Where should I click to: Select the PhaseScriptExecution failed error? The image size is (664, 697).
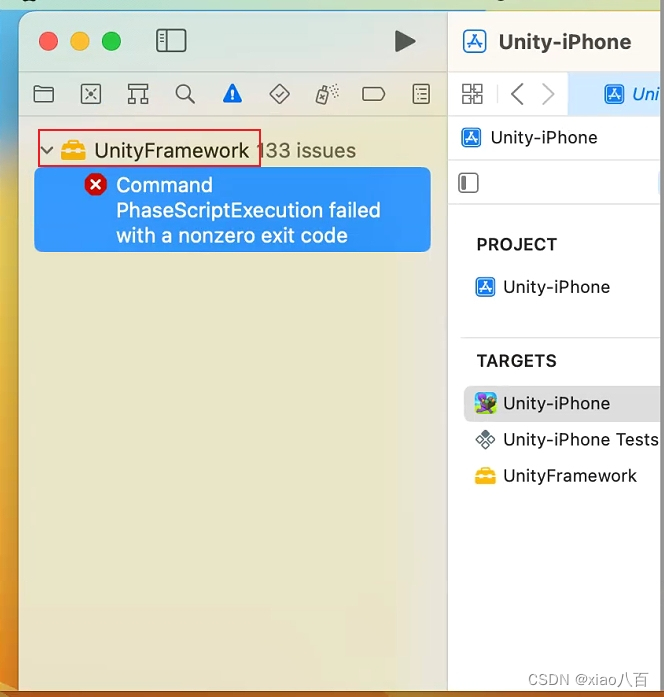coord(232,209)
